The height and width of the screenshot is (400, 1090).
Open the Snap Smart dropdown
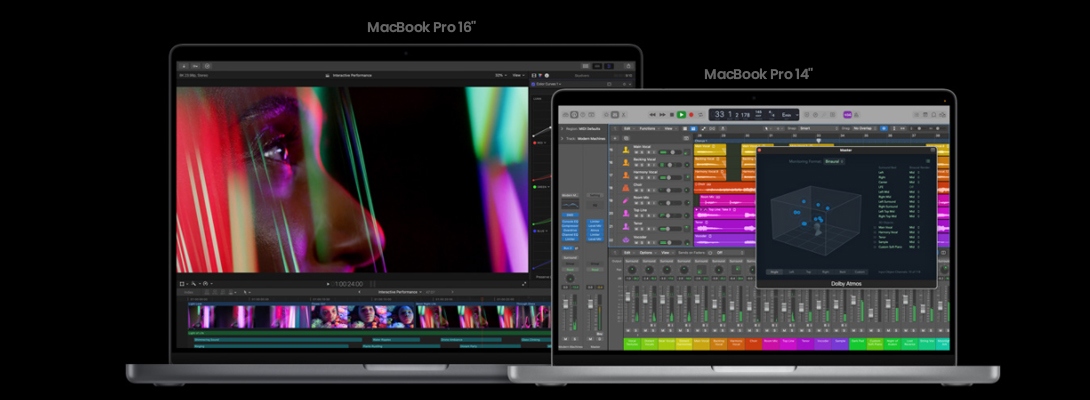click(819, 128)
